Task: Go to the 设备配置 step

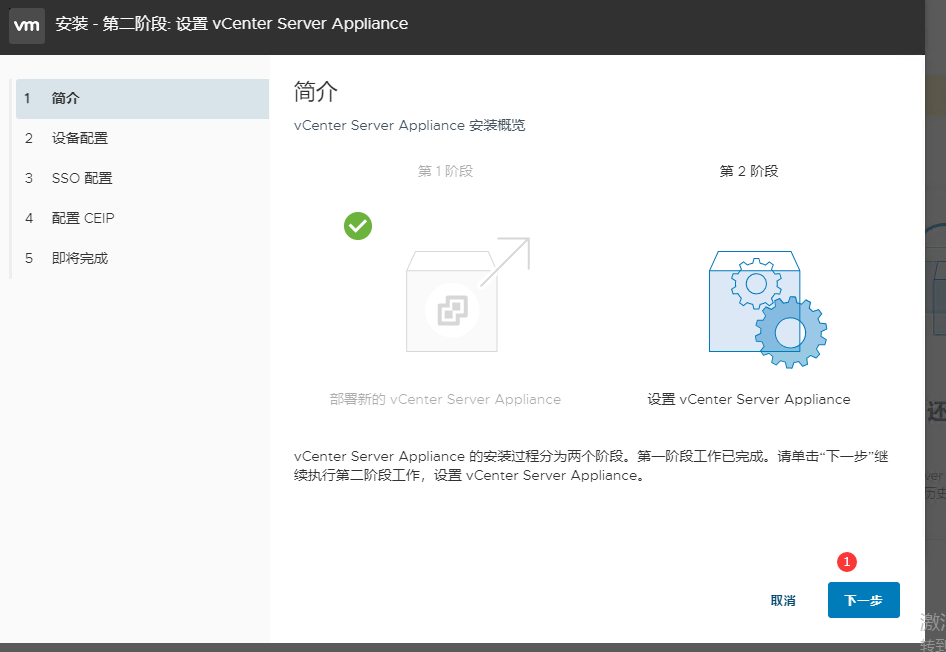Action: [79, 138]
